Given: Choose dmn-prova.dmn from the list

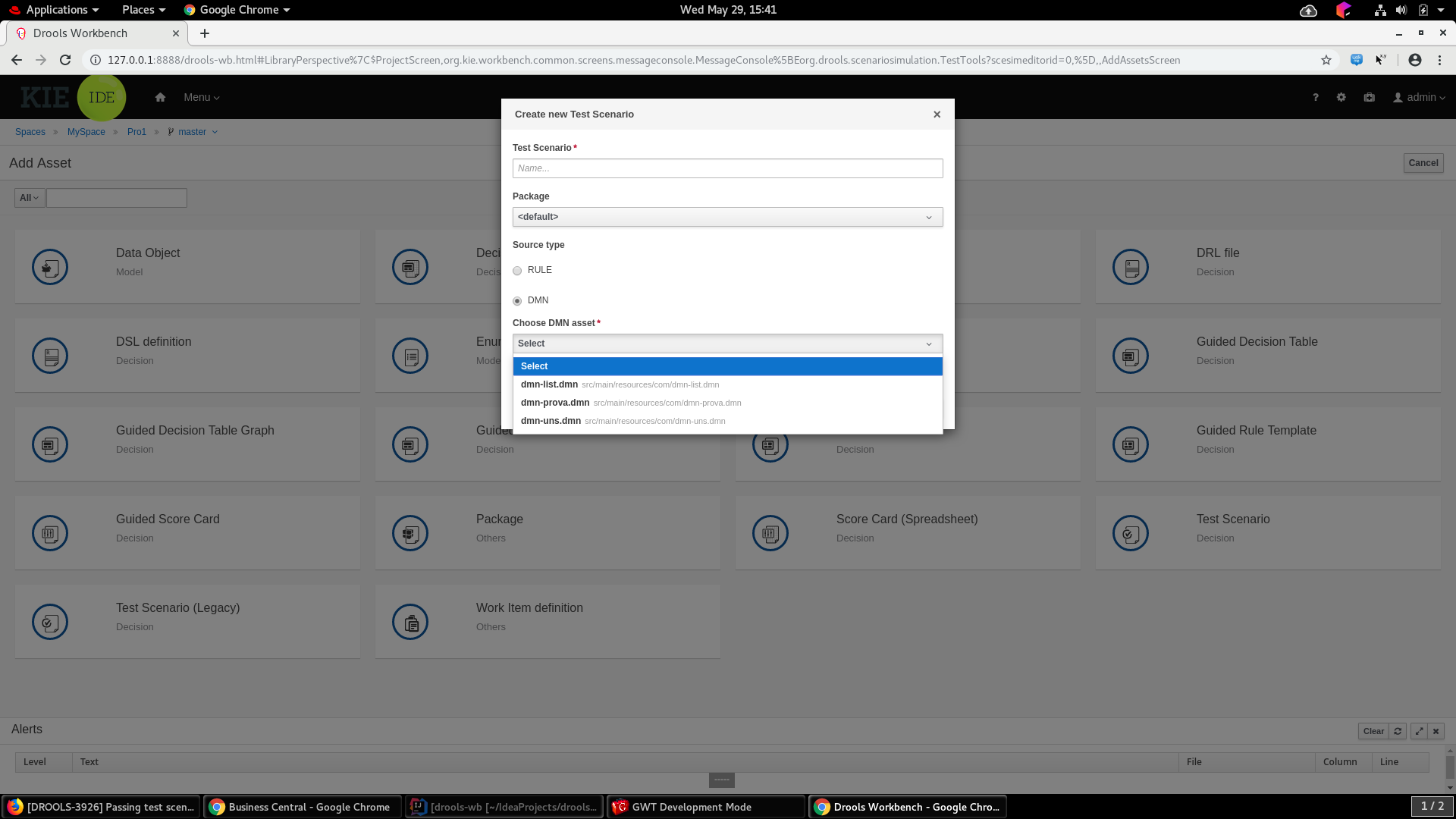Looking at the screenshot, I should coord(555,403).
